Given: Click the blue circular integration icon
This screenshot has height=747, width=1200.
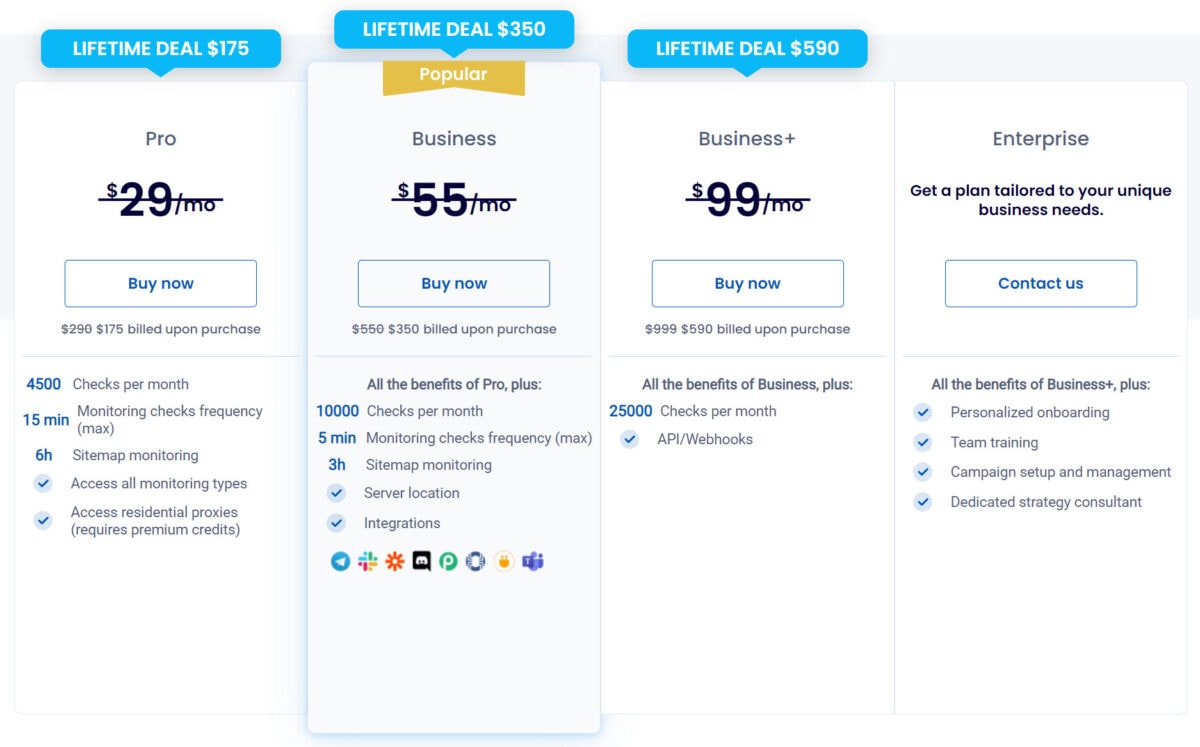Looking at the screenshot, I should [476, 561].
